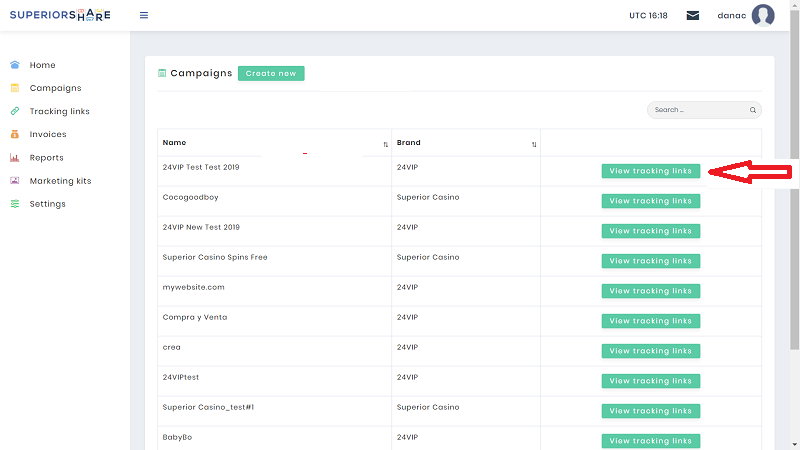Click the Campaigns icon in sidebar
The height and width of the screenshot is (450, 800).
15,88
